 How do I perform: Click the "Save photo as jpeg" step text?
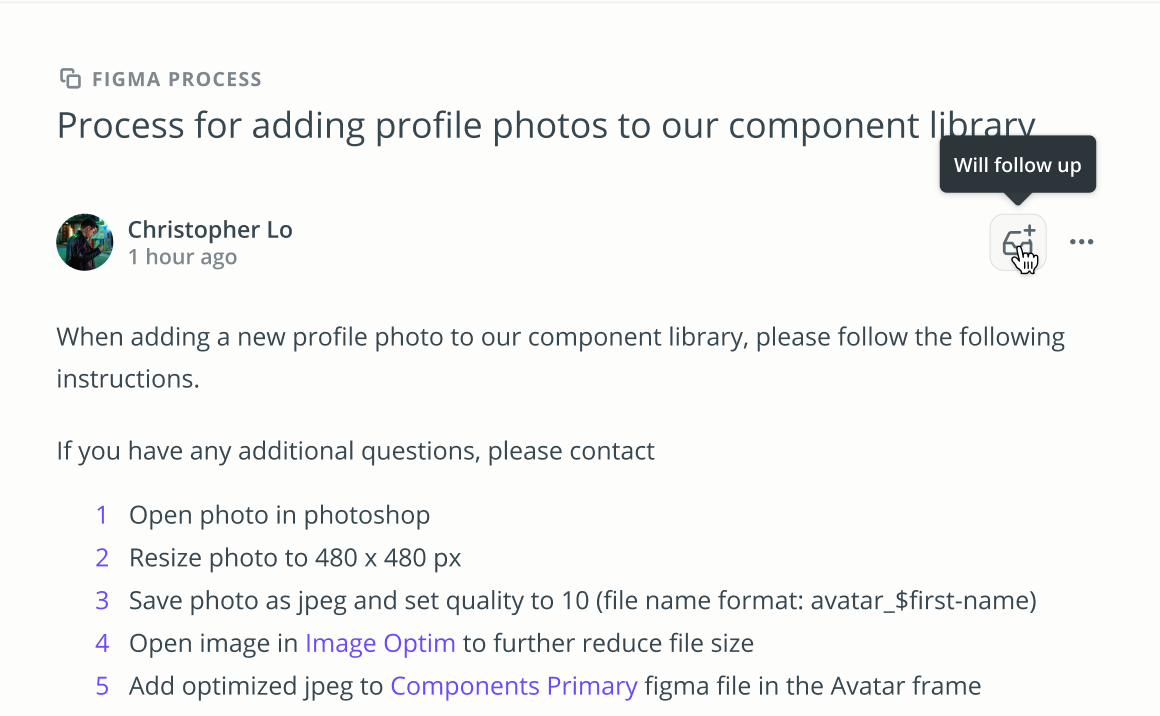coord(582,600)
